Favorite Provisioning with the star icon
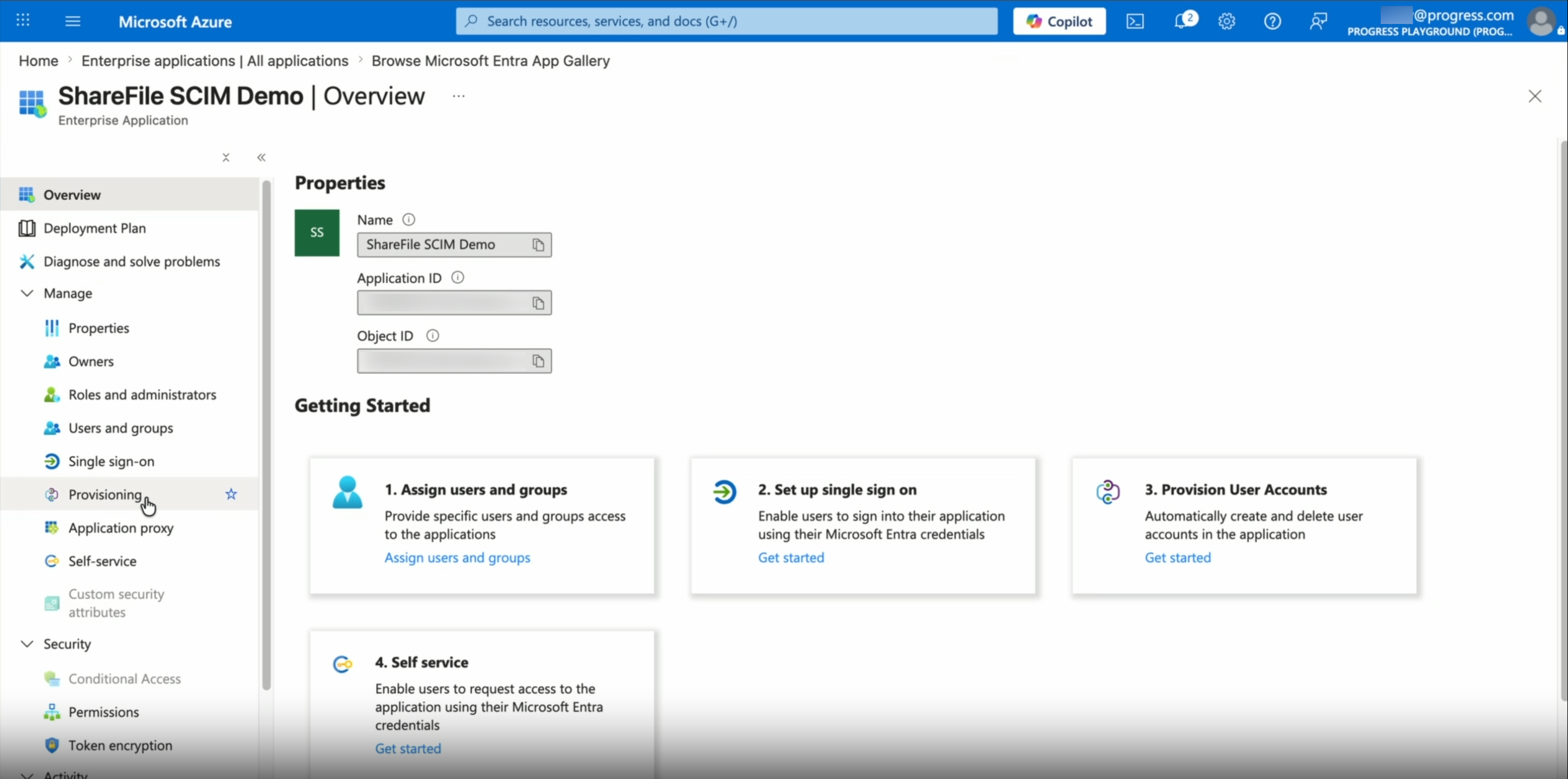The height and width of the screenshot is (779, 1568). click(231, 493)
